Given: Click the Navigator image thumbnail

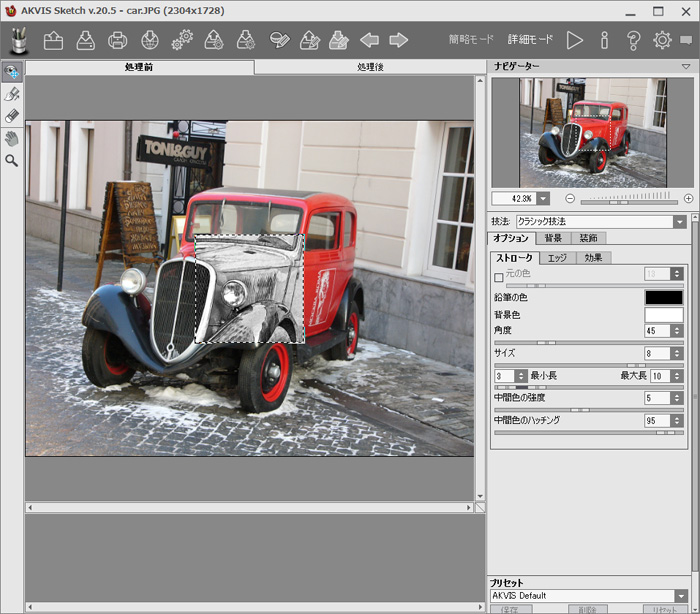Looking at the screenshot, I should (593, 133).
